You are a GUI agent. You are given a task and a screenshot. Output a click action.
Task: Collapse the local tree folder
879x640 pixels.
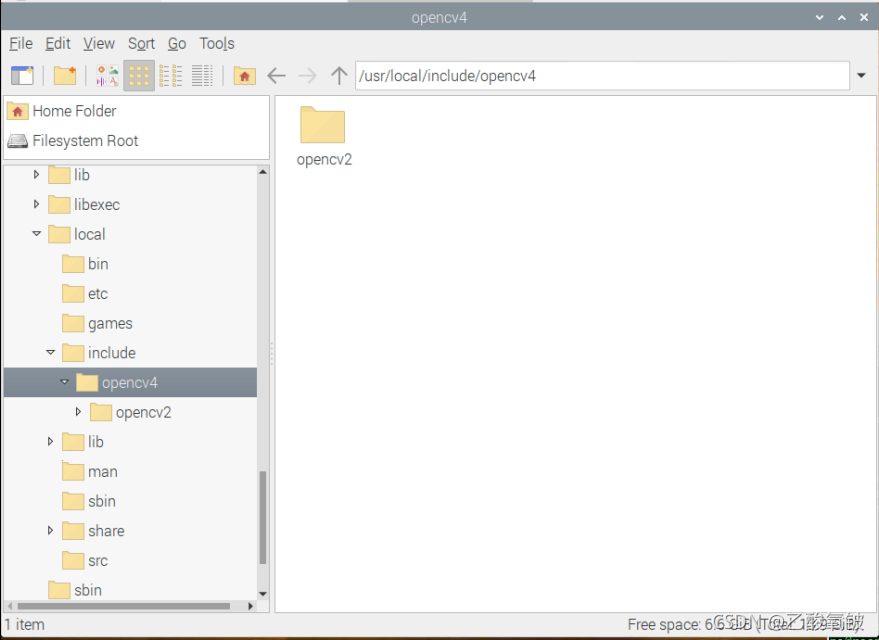tap(36, 234)
